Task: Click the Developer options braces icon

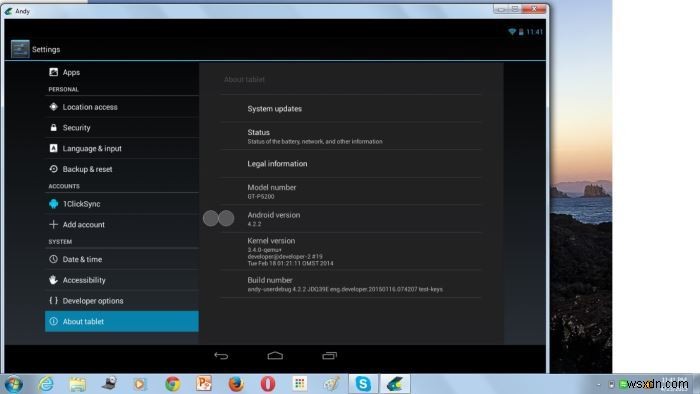Action: pyautogui.click(x=54, y=300)
